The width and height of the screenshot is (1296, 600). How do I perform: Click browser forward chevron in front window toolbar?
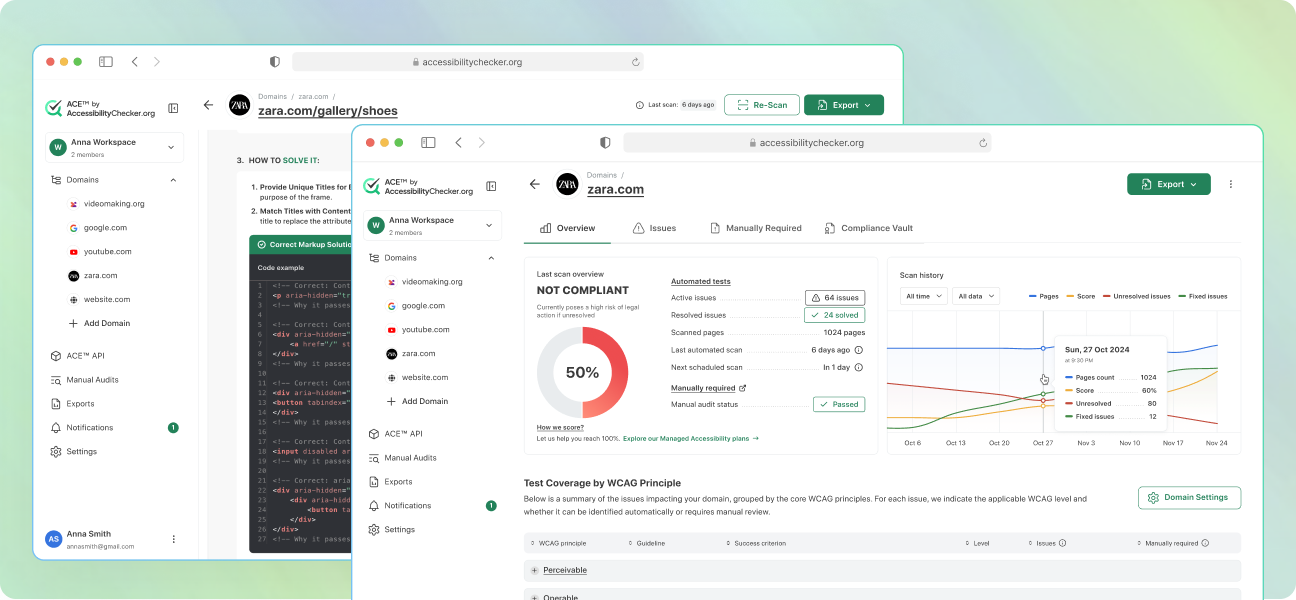coord(481,143)
